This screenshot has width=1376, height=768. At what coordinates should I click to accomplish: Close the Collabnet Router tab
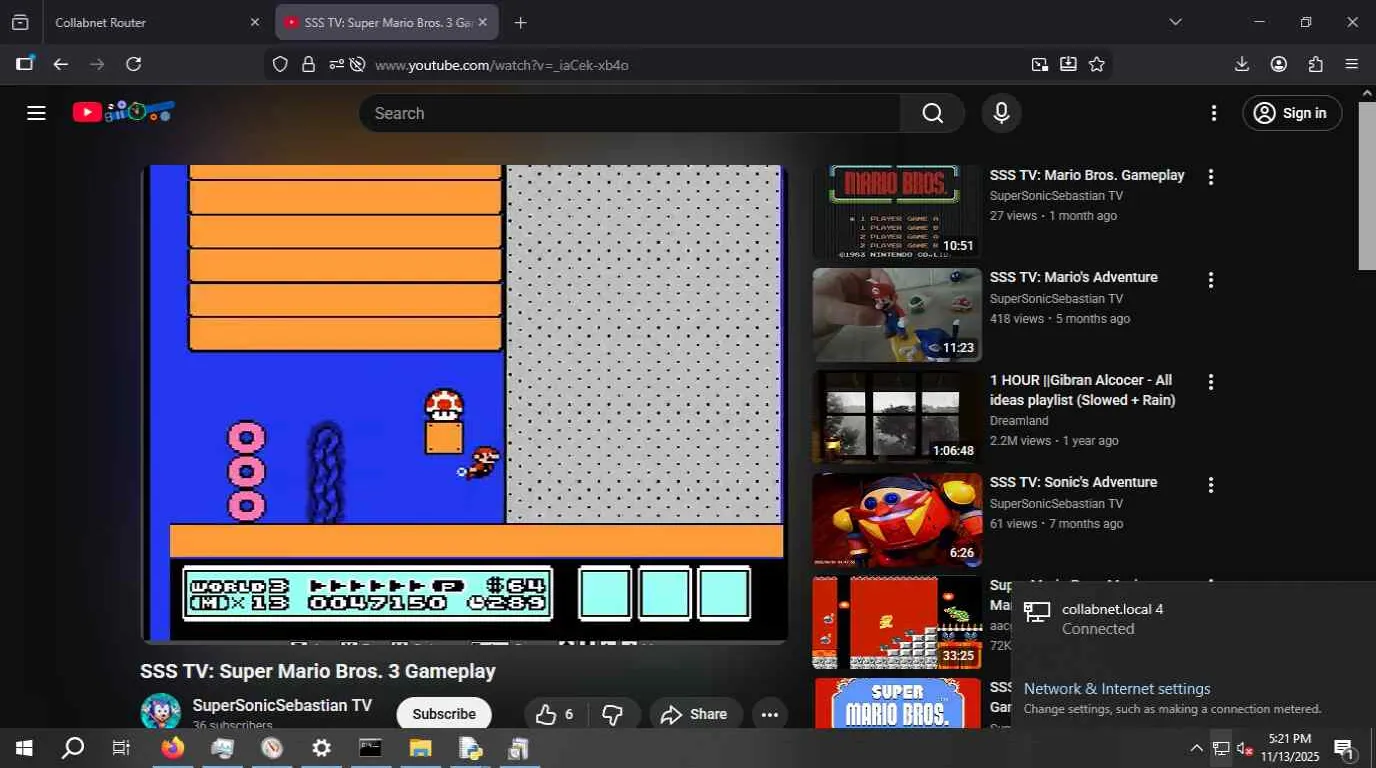[x=254, y=22]
